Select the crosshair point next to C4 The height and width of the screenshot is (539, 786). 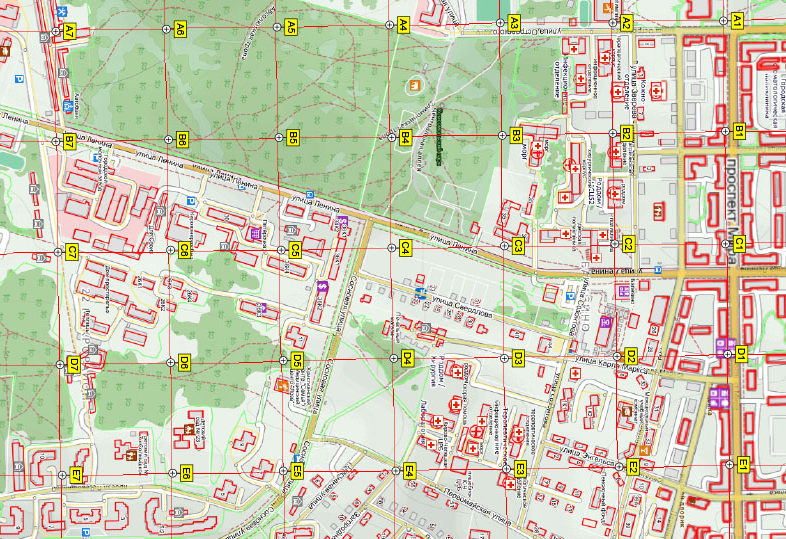390,247
